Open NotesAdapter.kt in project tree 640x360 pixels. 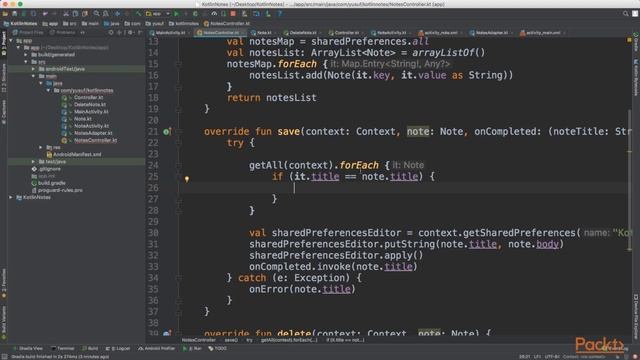93,133
